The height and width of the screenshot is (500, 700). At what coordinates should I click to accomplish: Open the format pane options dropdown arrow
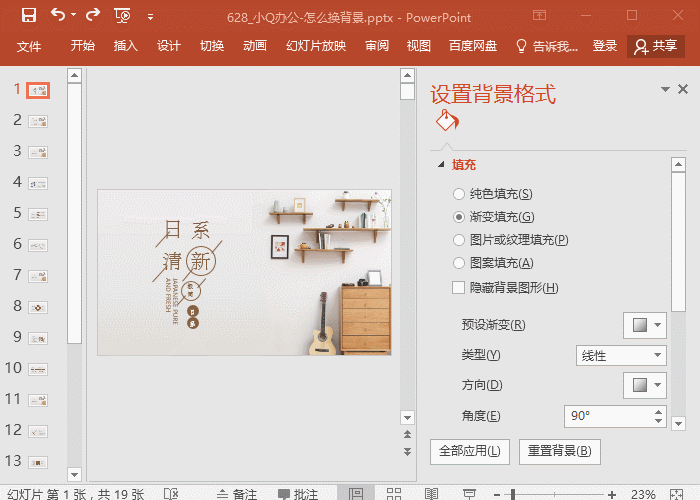(665, 89)
